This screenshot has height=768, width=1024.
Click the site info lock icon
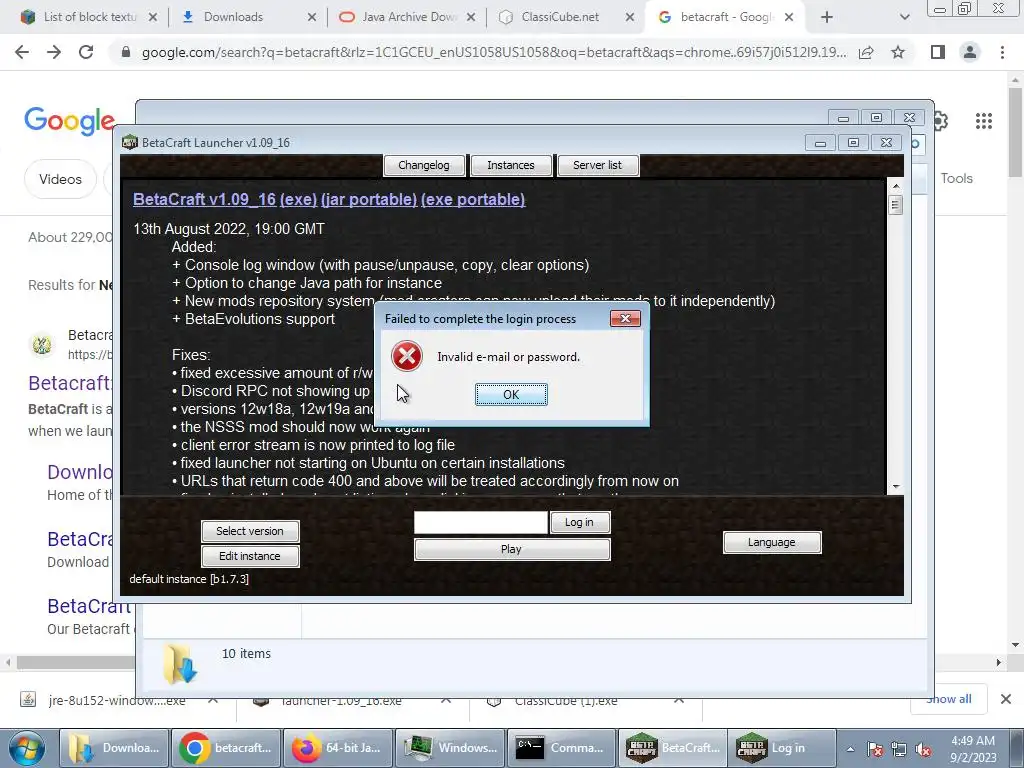tap(126, 52)
